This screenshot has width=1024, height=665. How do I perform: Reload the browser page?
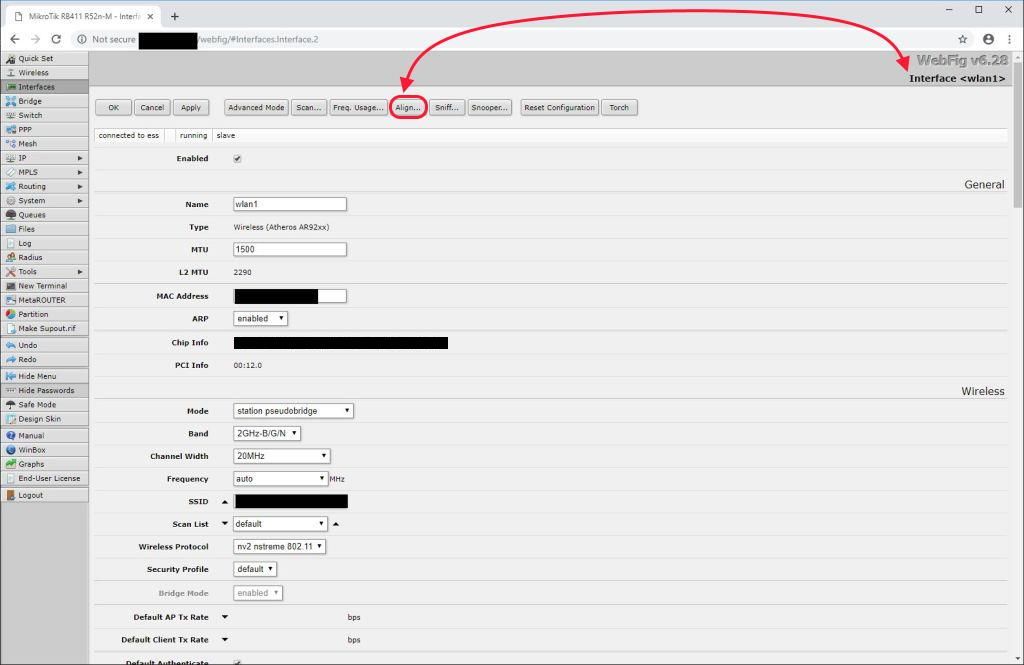pos(56,39)
